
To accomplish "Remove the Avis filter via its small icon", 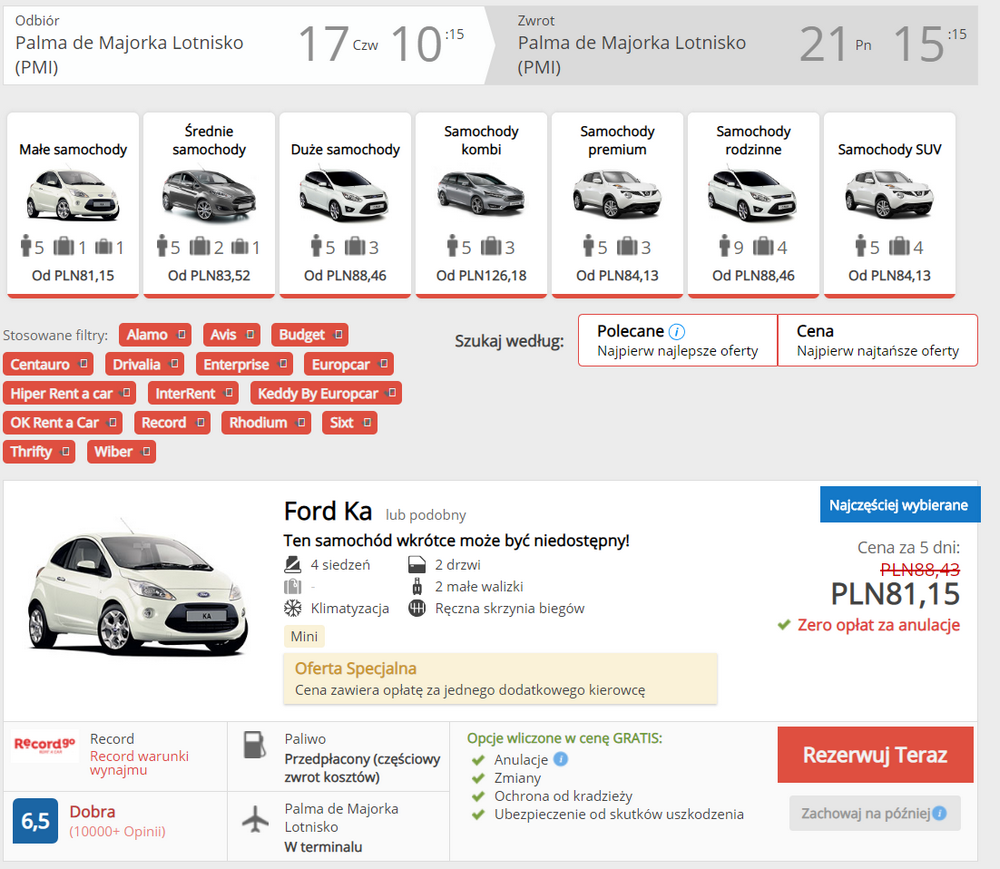I will (250, 334).
